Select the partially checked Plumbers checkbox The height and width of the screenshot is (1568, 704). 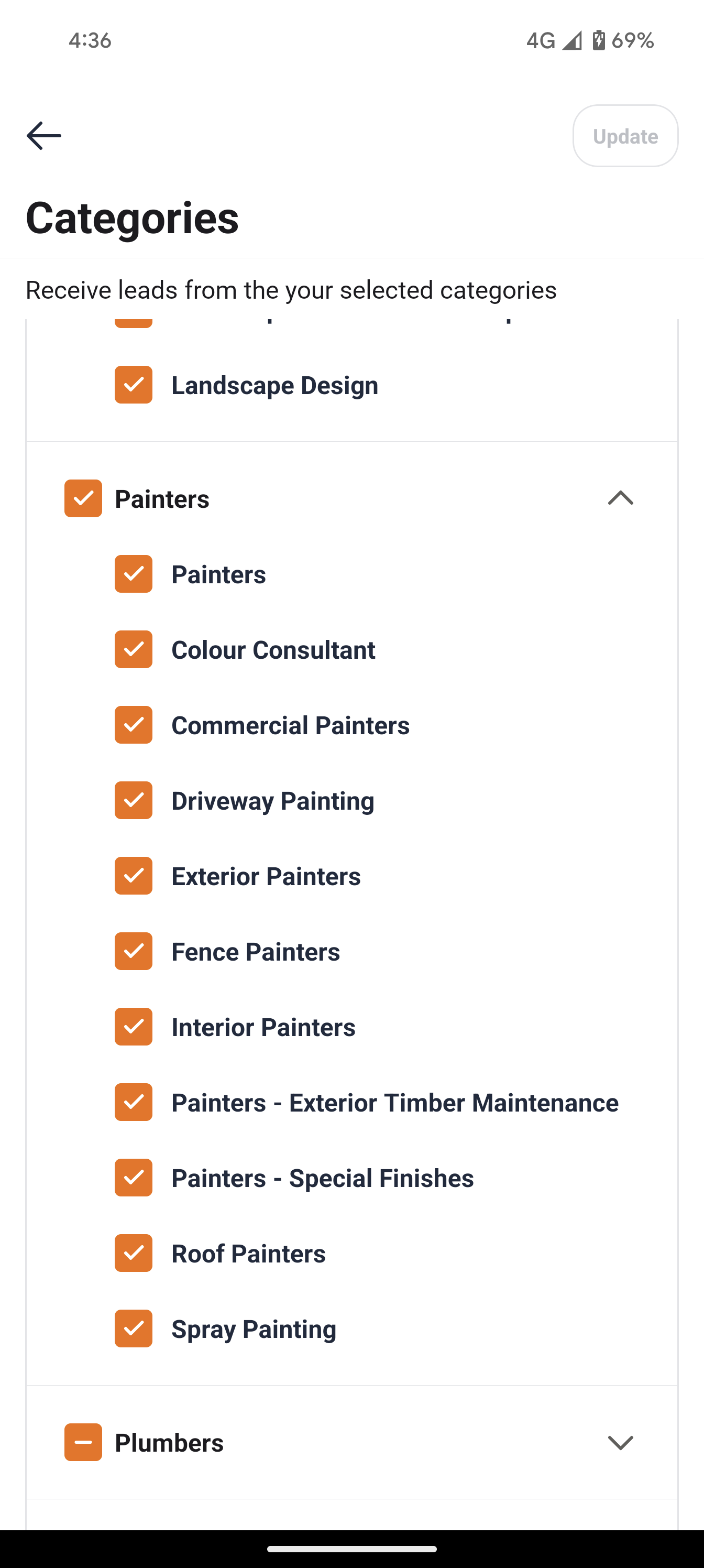point(83,1442)
